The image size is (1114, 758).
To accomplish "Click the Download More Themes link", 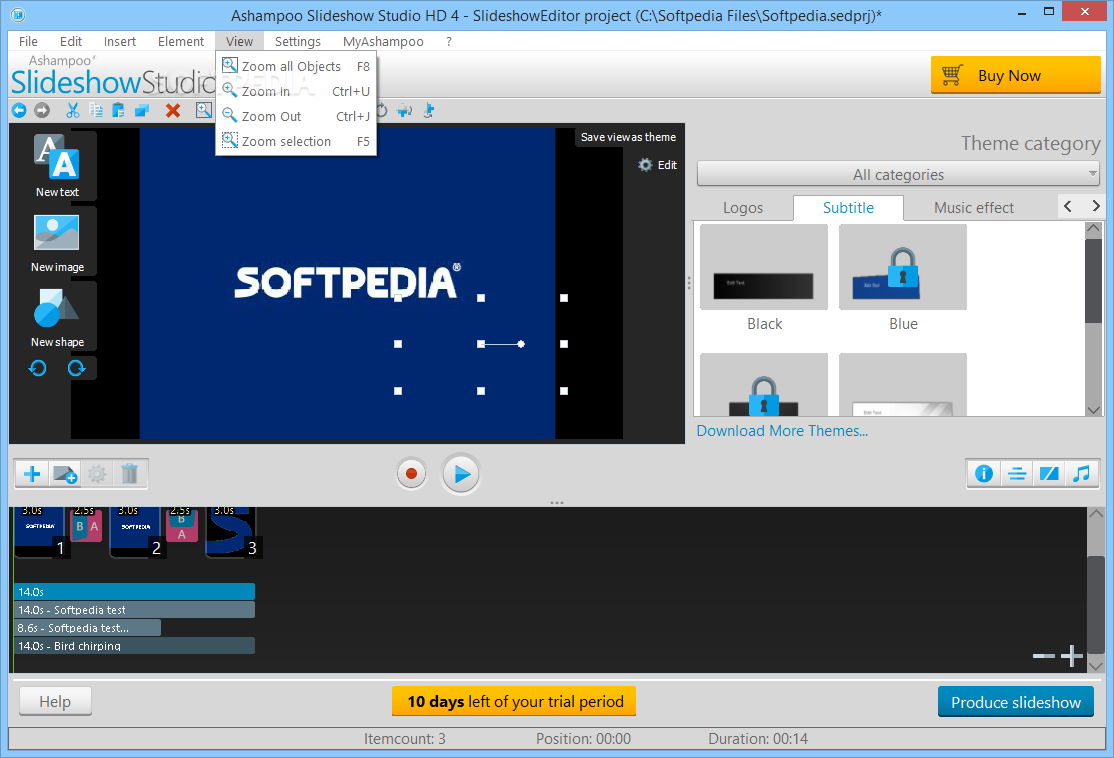I will tap(782, 431).
